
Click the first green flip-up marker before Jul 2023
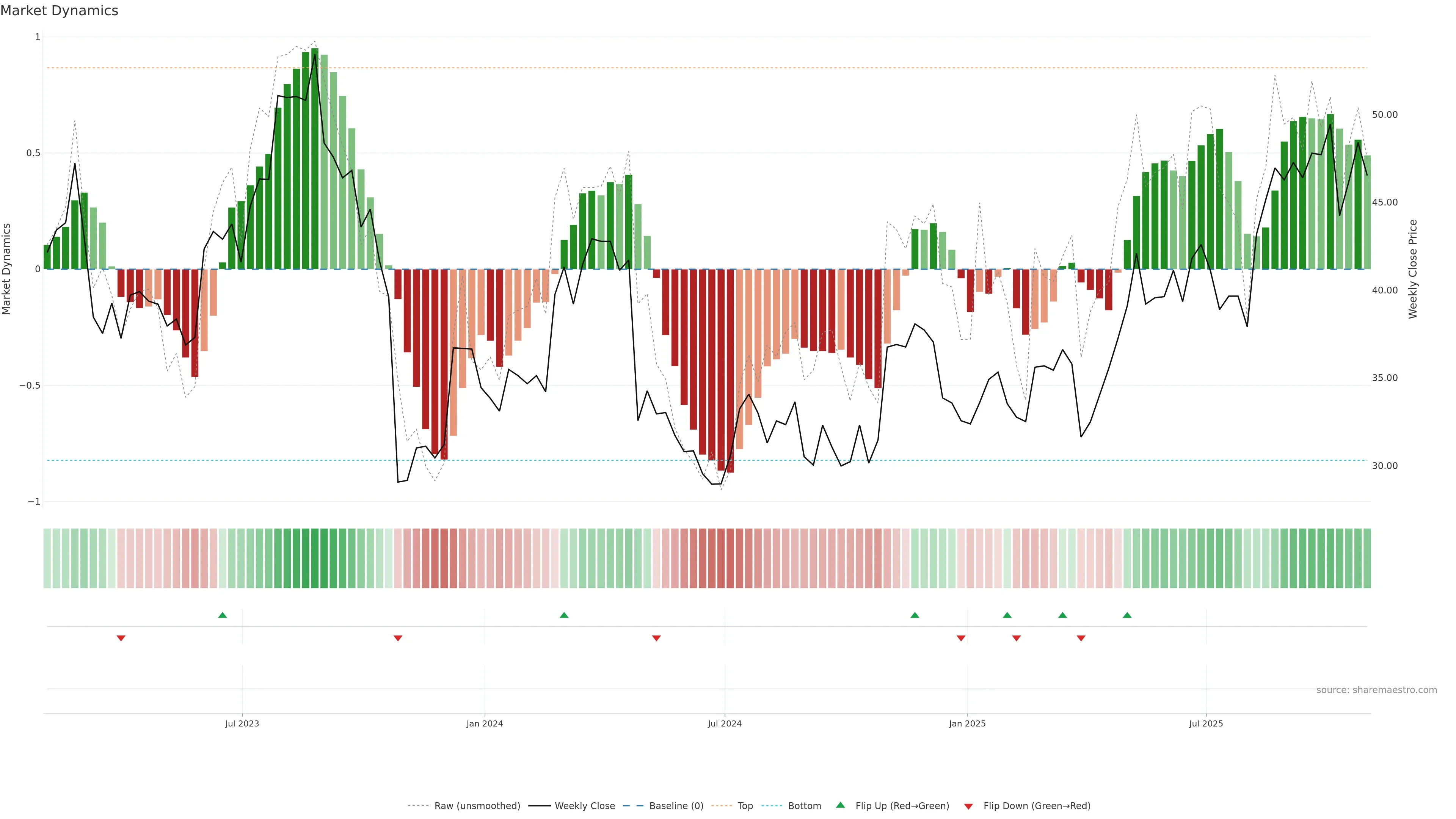222,615
